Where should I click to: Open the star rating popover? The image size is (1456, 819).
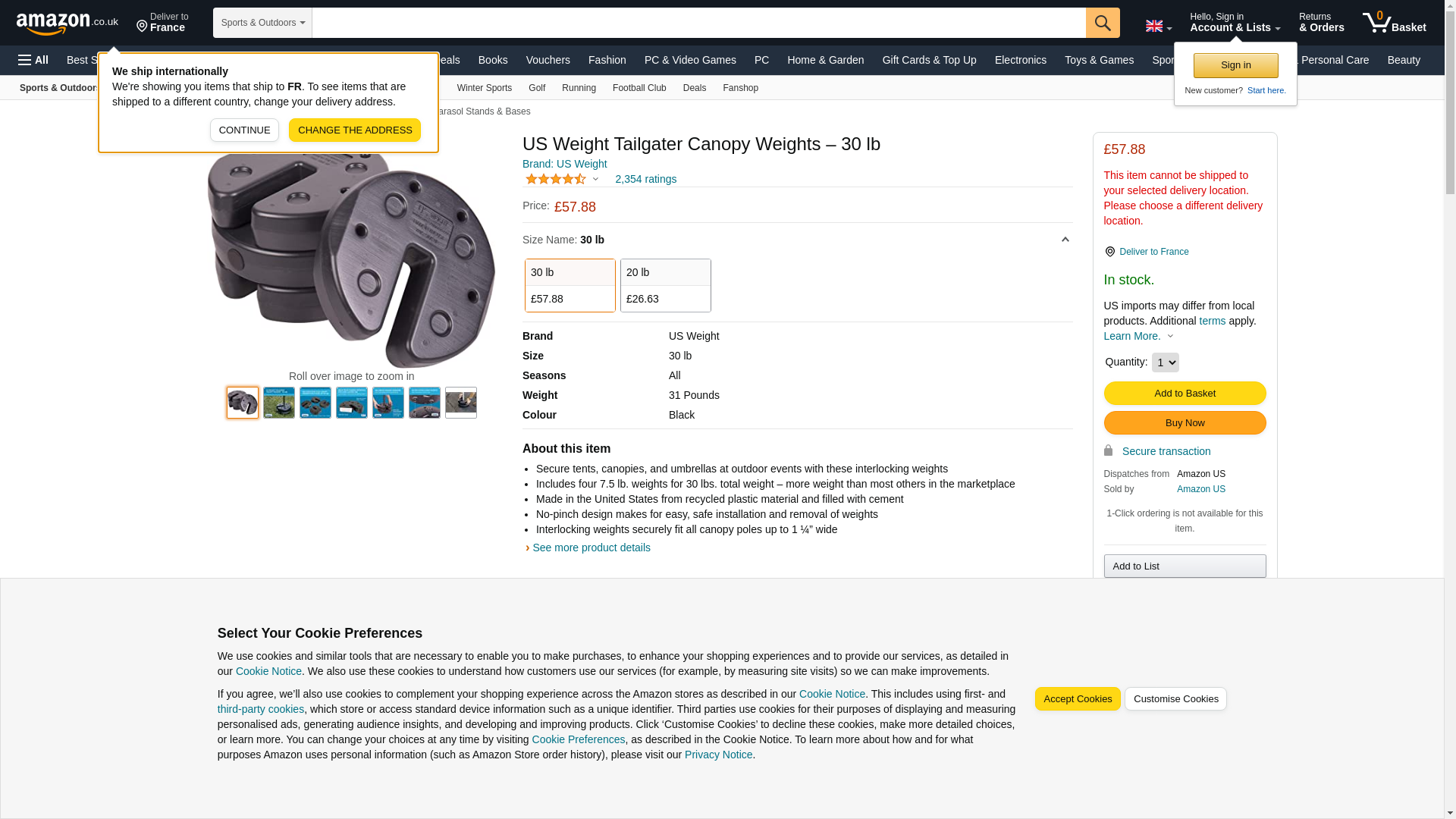click(562, 179)
